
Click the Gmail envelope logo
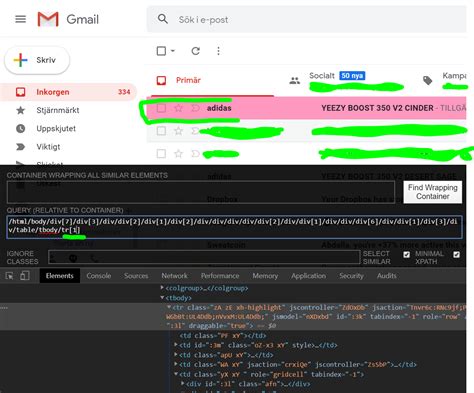click(x=48, y=19)
